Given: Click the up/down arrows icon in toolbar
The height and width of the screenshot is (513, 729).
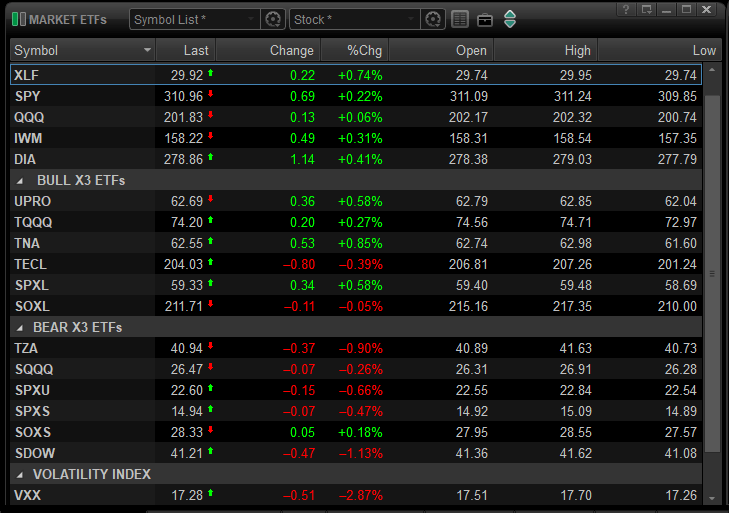Looking at the screenshot, I should click(x=510, y=19).
